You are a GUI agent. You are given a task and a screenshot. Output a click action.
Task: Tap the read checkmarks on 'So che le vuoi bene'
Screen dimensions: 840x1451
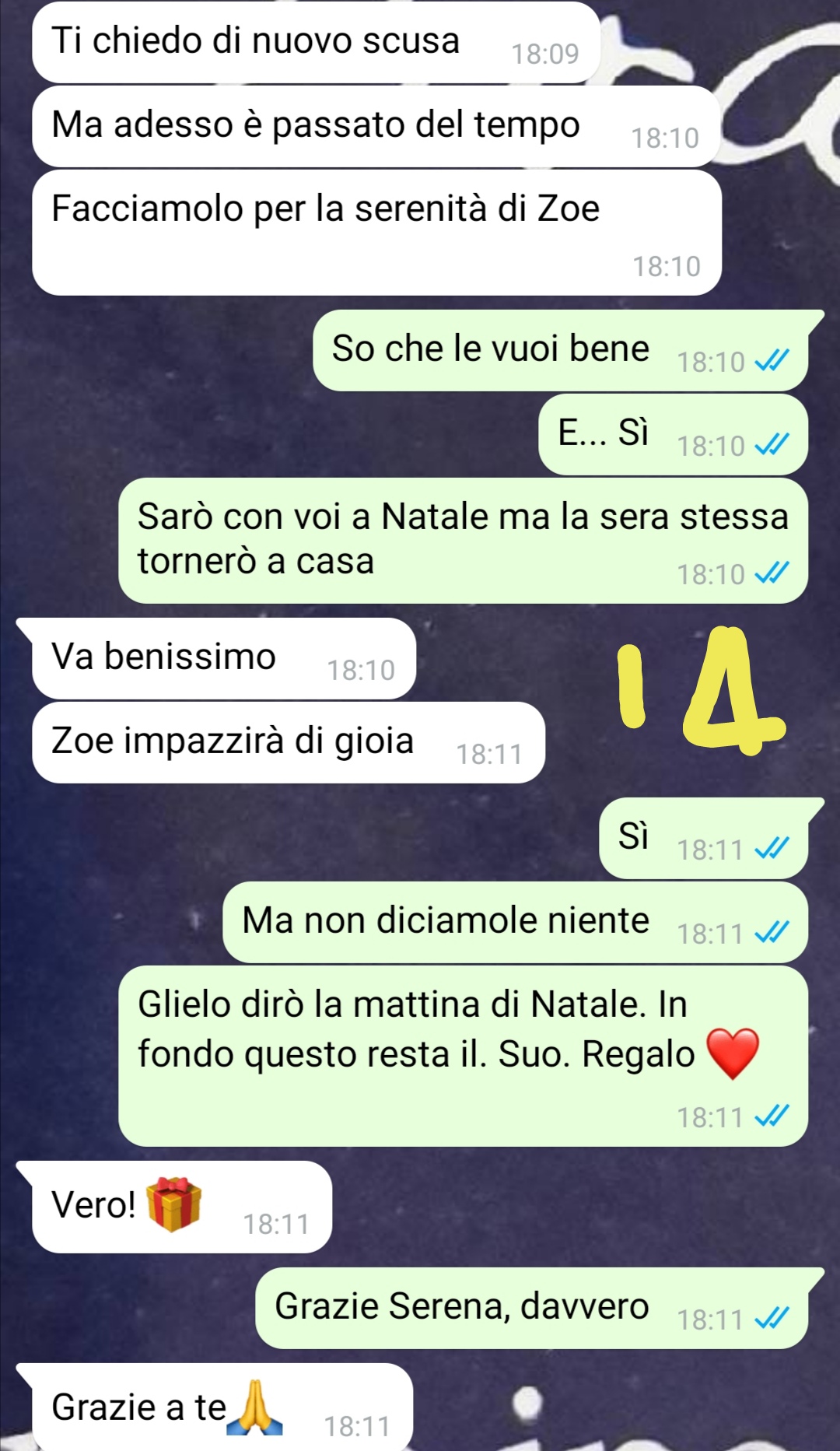tap(772, 360)
